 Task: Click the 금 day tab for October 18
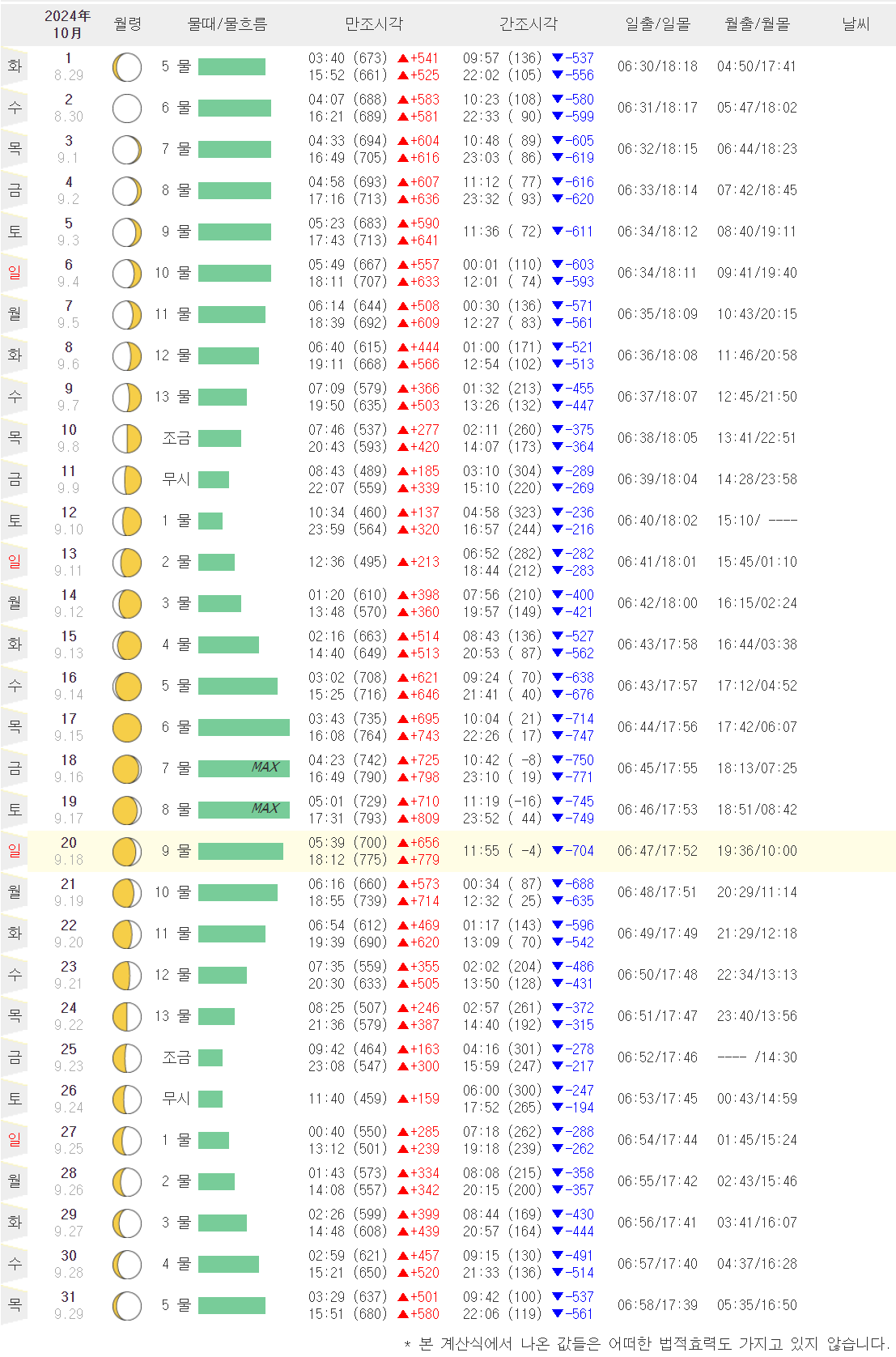[15, 768]
